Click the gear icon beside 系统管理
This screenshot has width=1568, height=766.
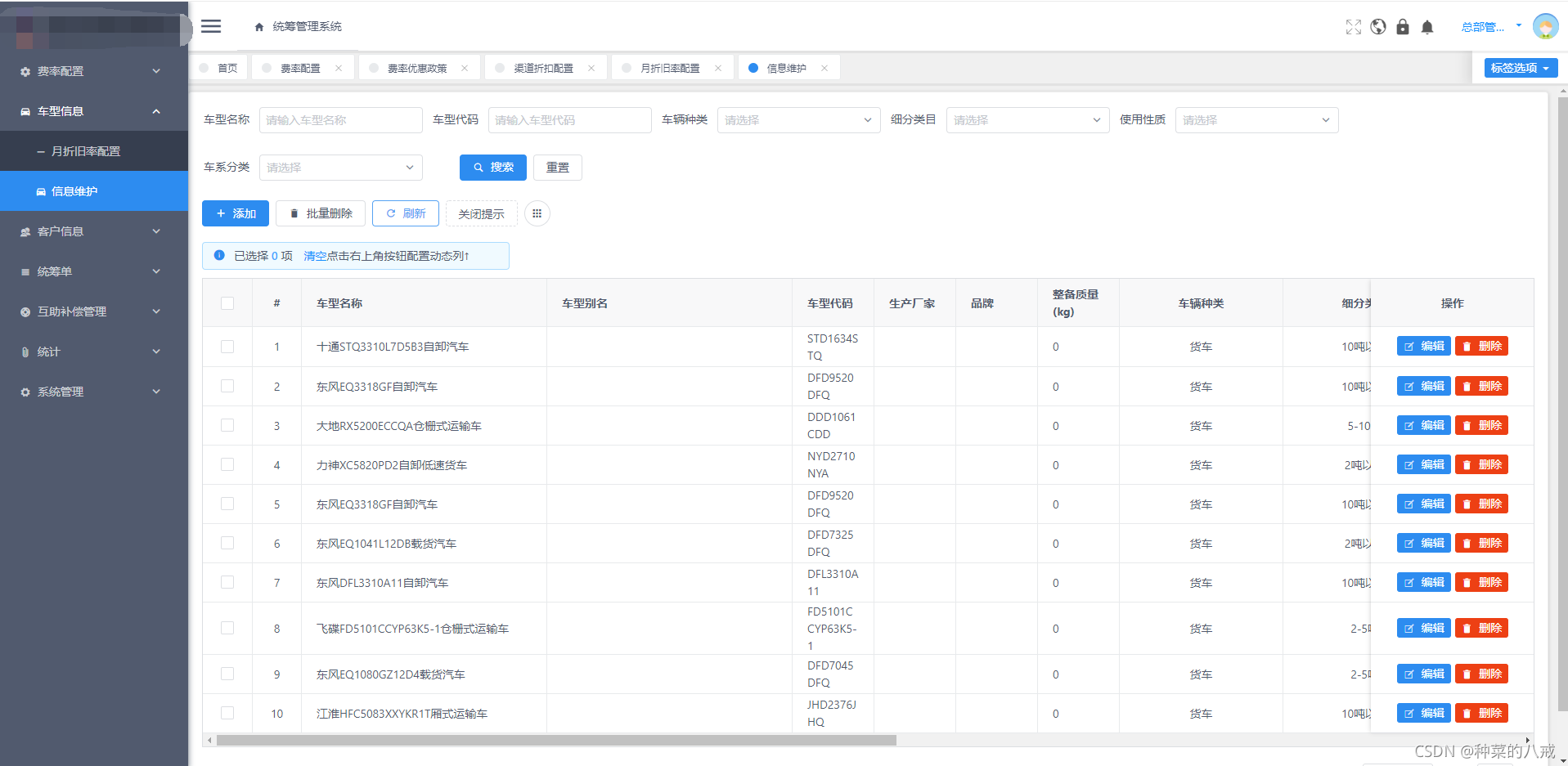pyautogui.click(x=25, y=392)
